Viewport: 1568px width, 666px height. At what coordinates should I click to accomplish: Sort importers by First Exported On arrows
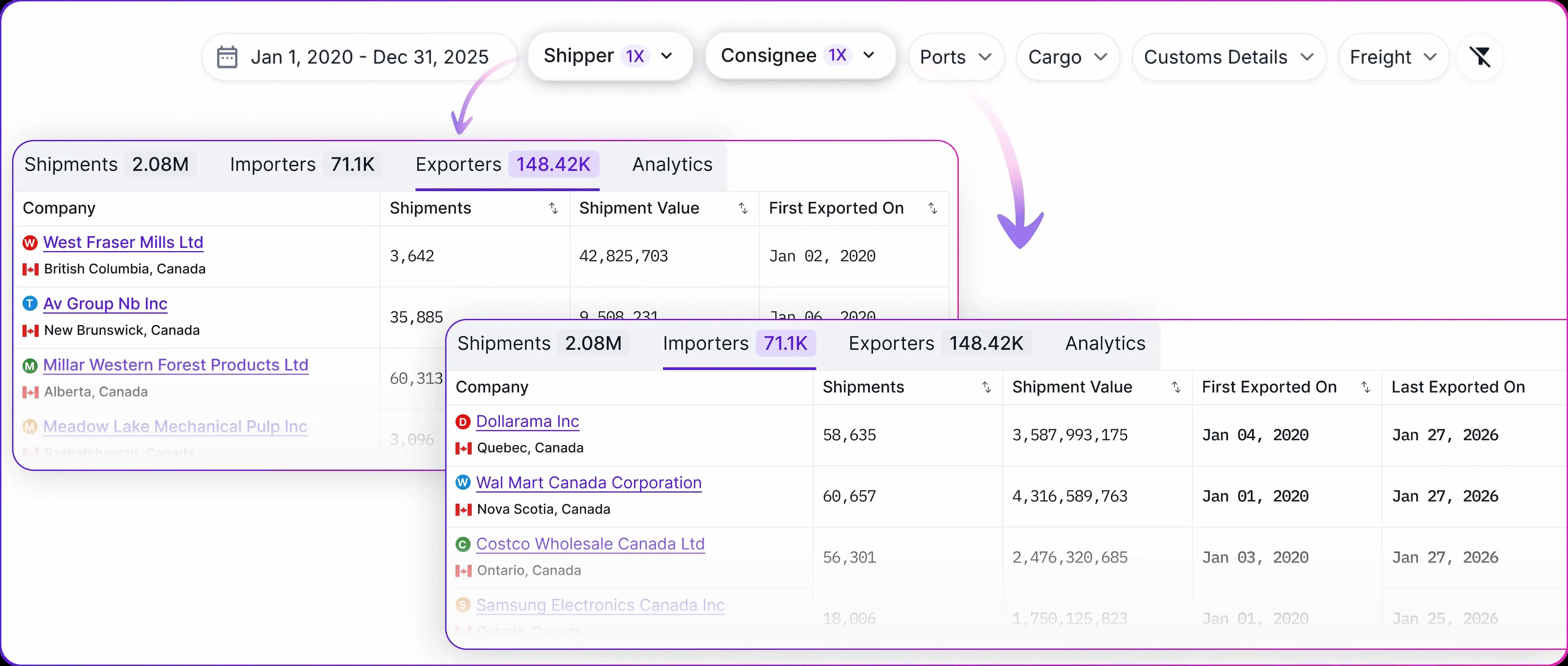1365,387
